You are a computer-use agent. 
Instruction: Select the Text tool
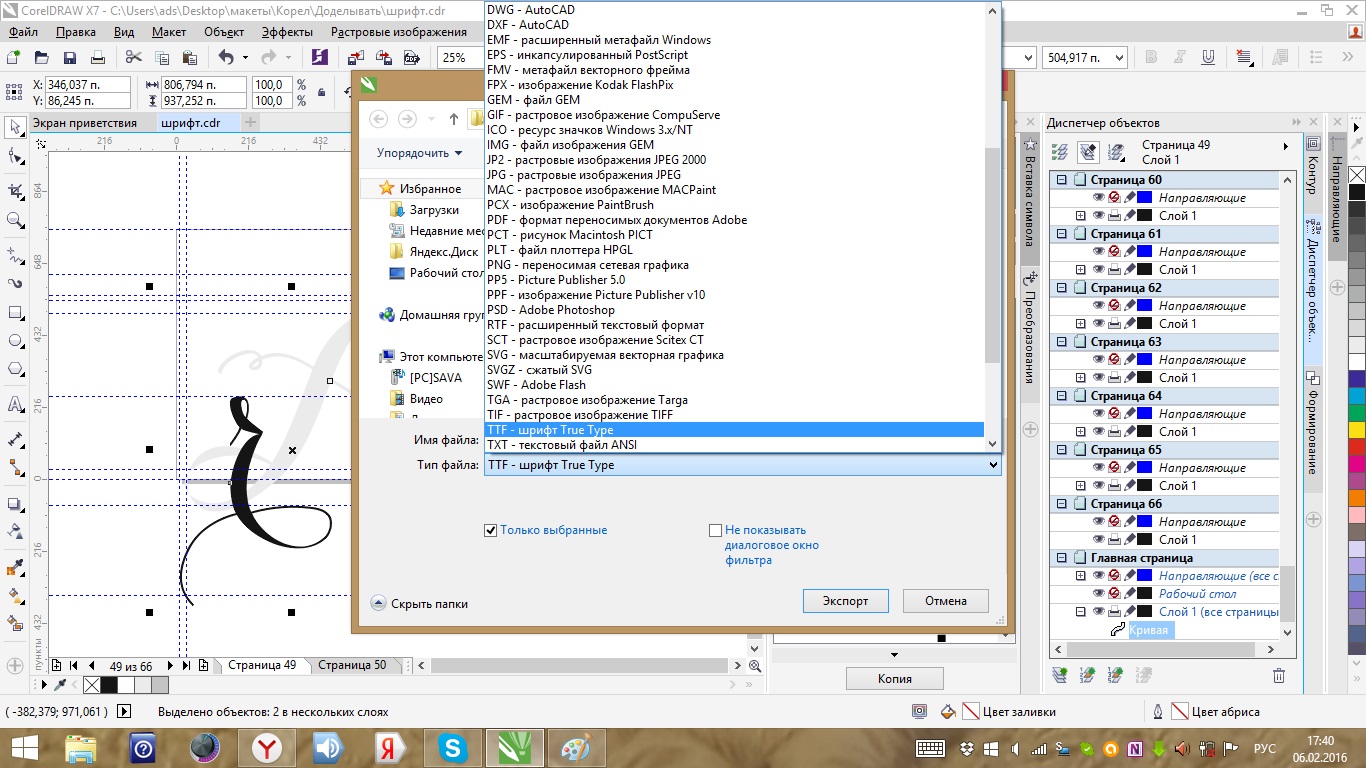tap(15, 405)
